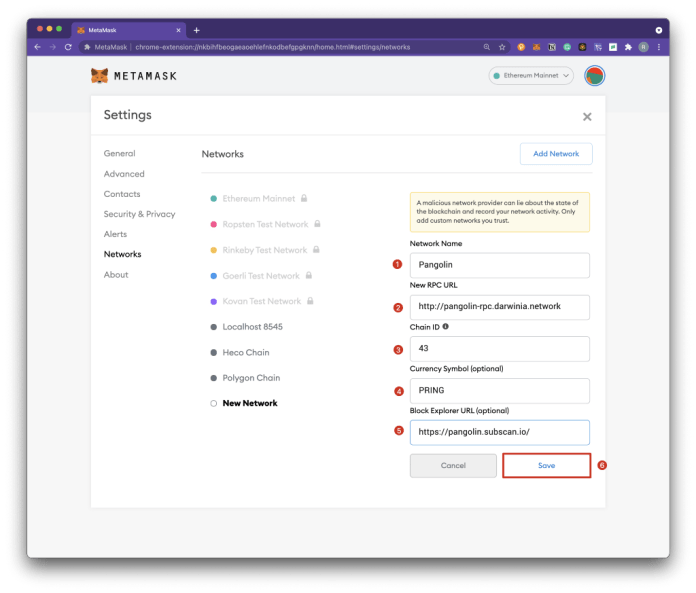
Task: Open Advanced settings section
Action: pyautogui.click(x=124, y=174)
